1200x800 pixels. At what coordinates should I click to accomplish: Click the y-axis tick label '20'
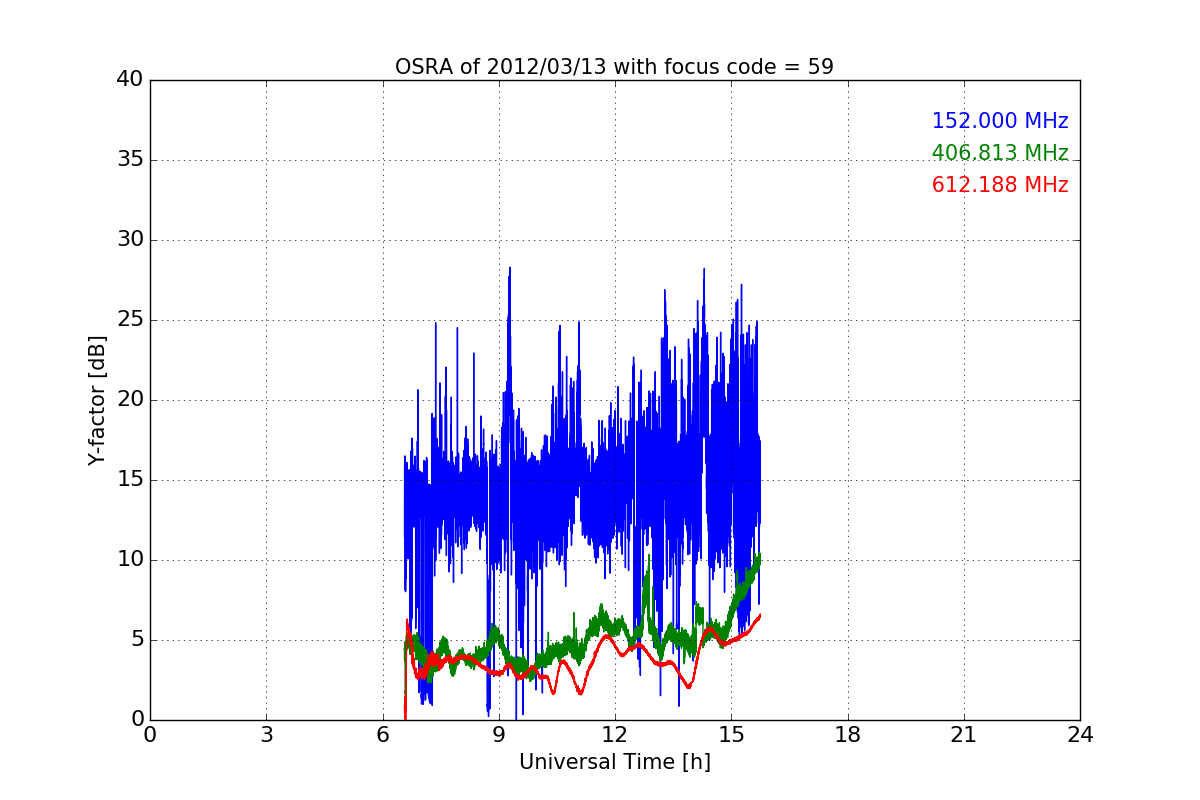[x=130, y=400]
